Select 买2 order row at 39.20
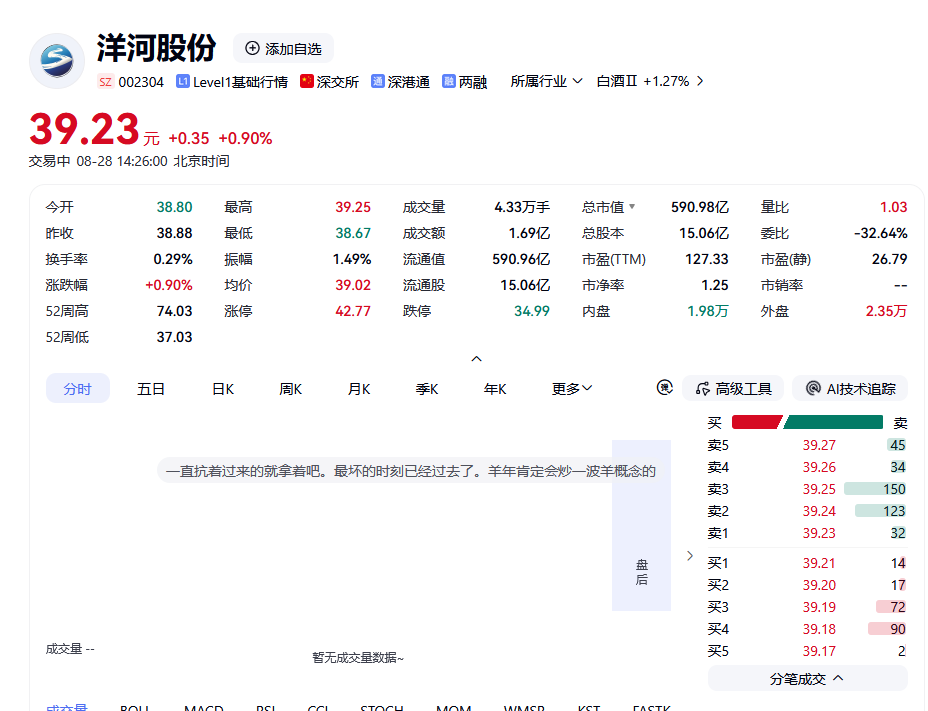 [x=807, y=585]
